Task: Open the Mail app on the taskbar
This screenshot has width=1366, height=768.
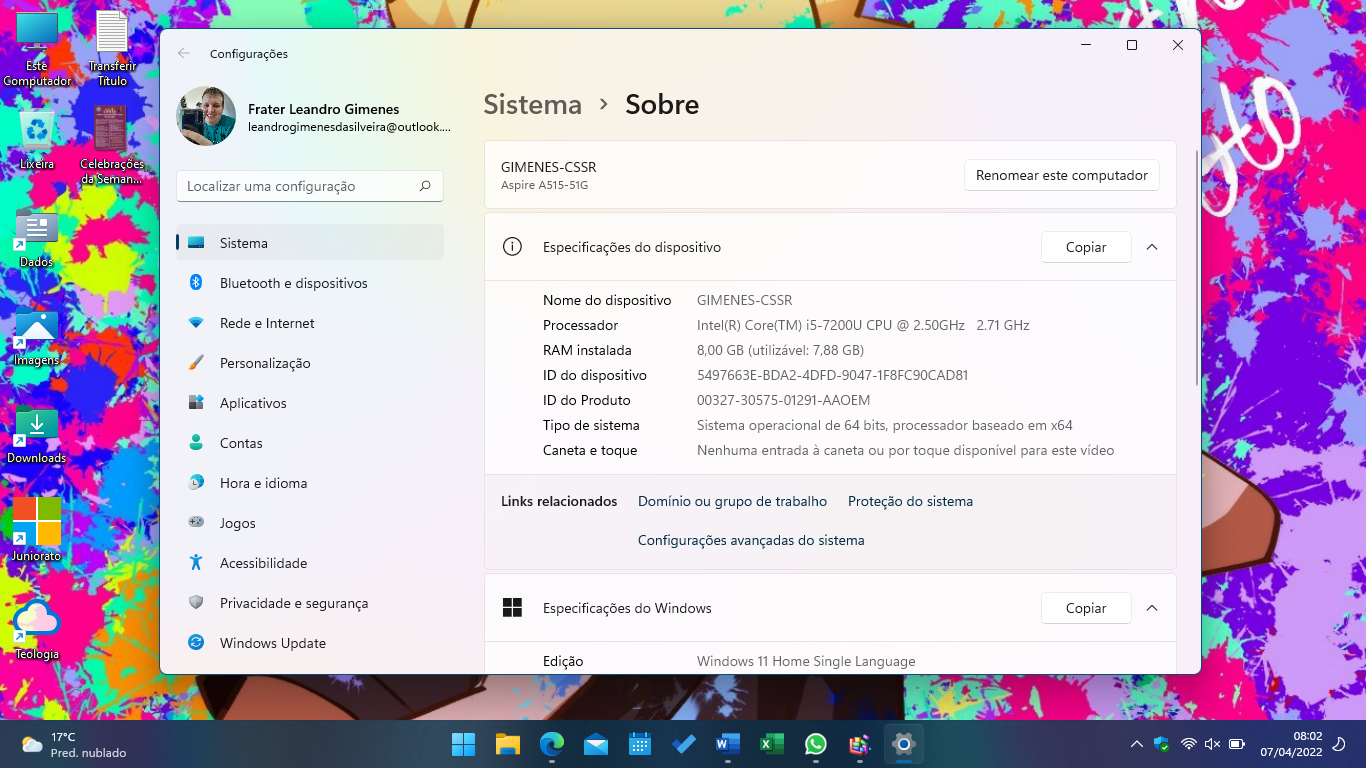Action: [596, 744]
